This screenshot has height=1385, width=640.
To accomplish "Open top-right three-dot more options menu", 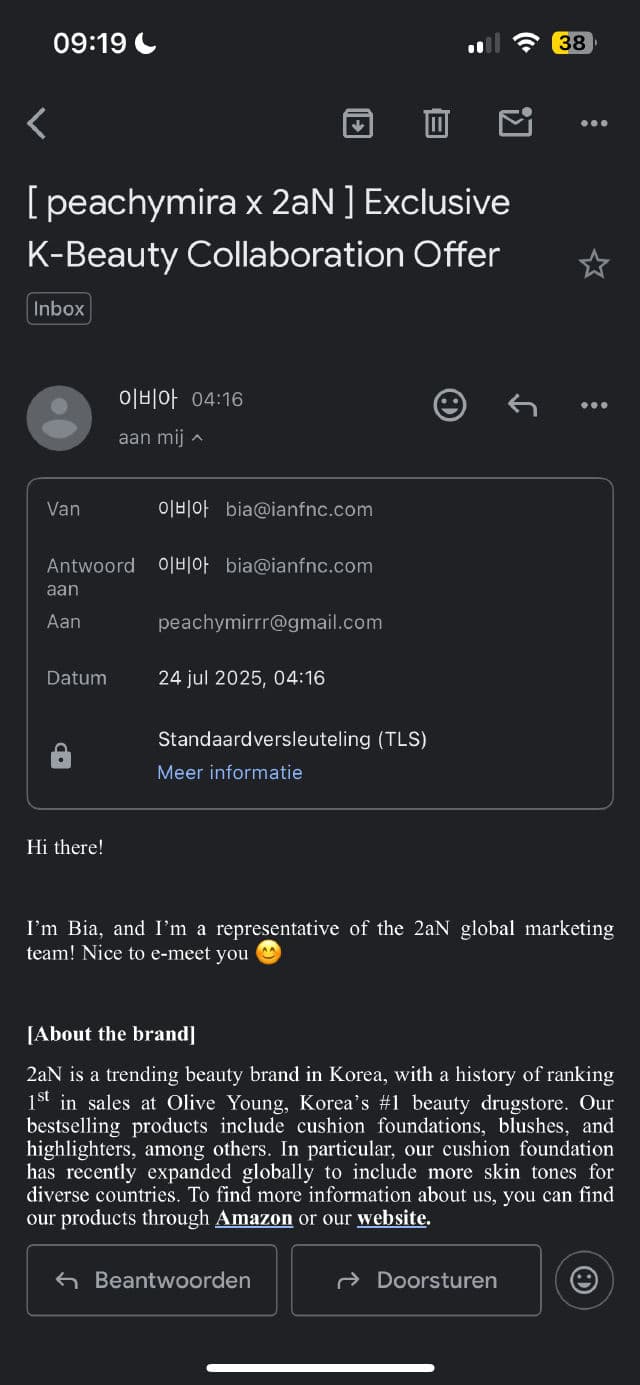I will click(x=594, y=123).
